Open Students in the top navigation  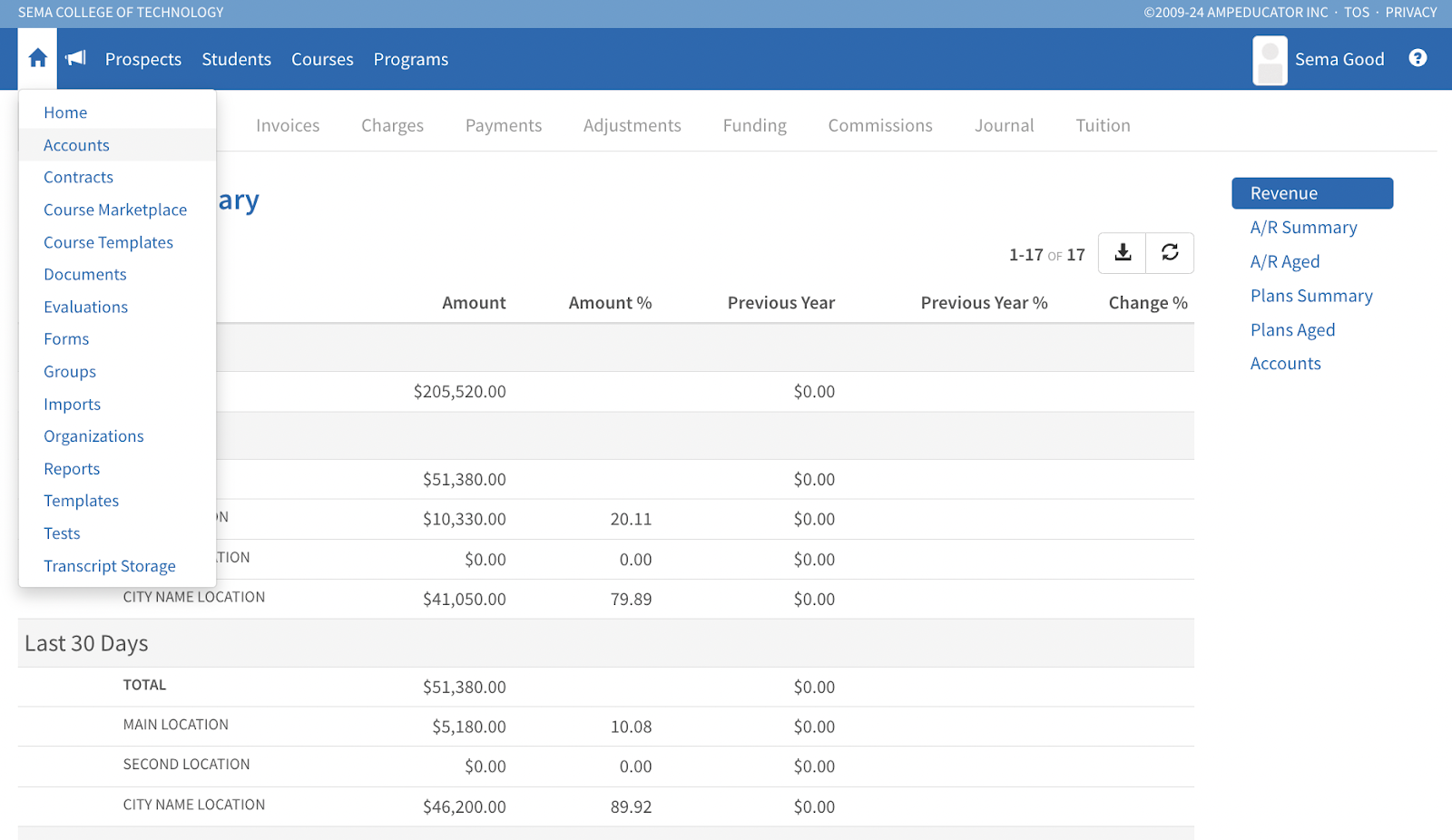237,59
